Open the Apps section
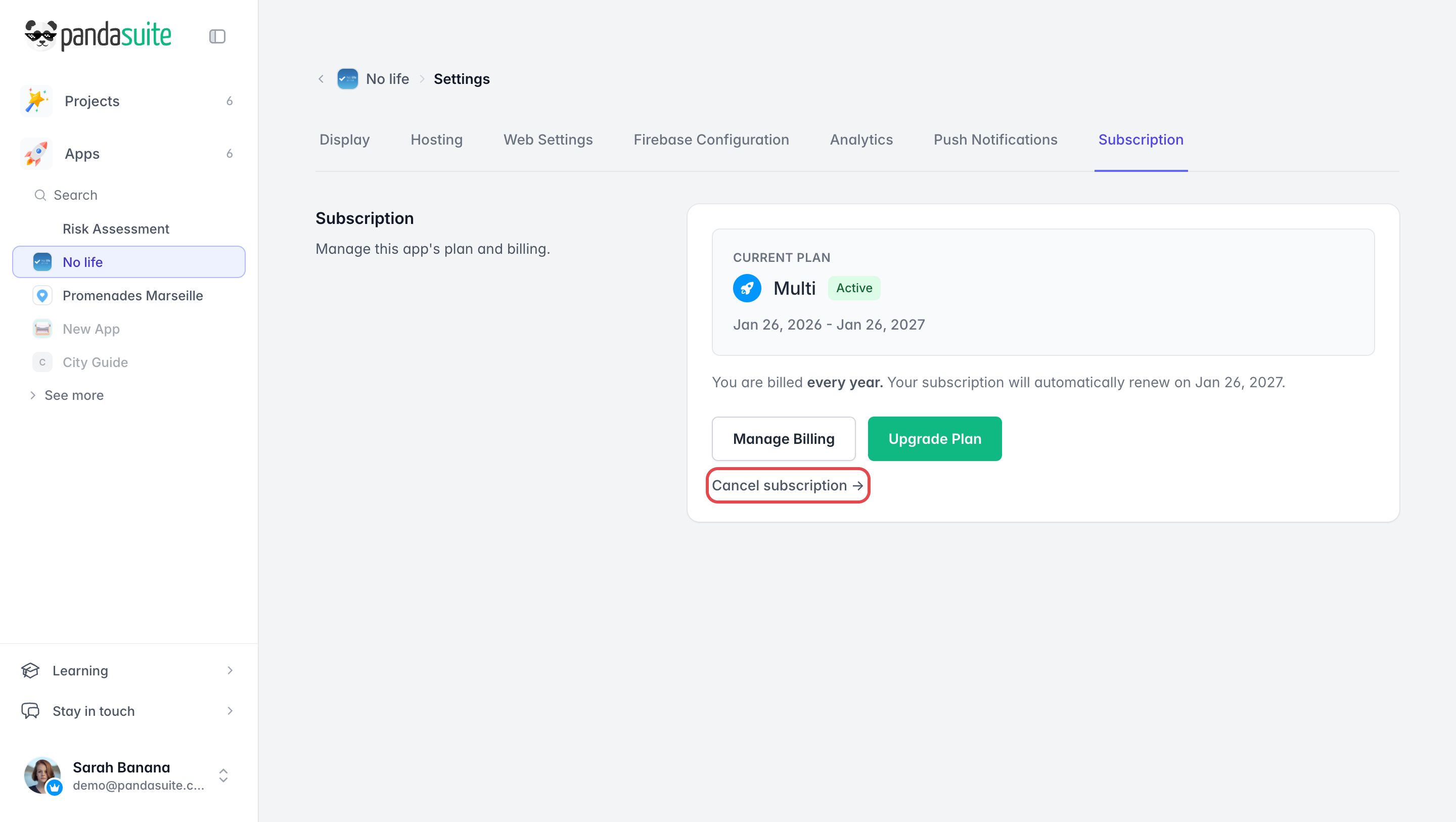 pyautogui.click(x=129, y=154)
